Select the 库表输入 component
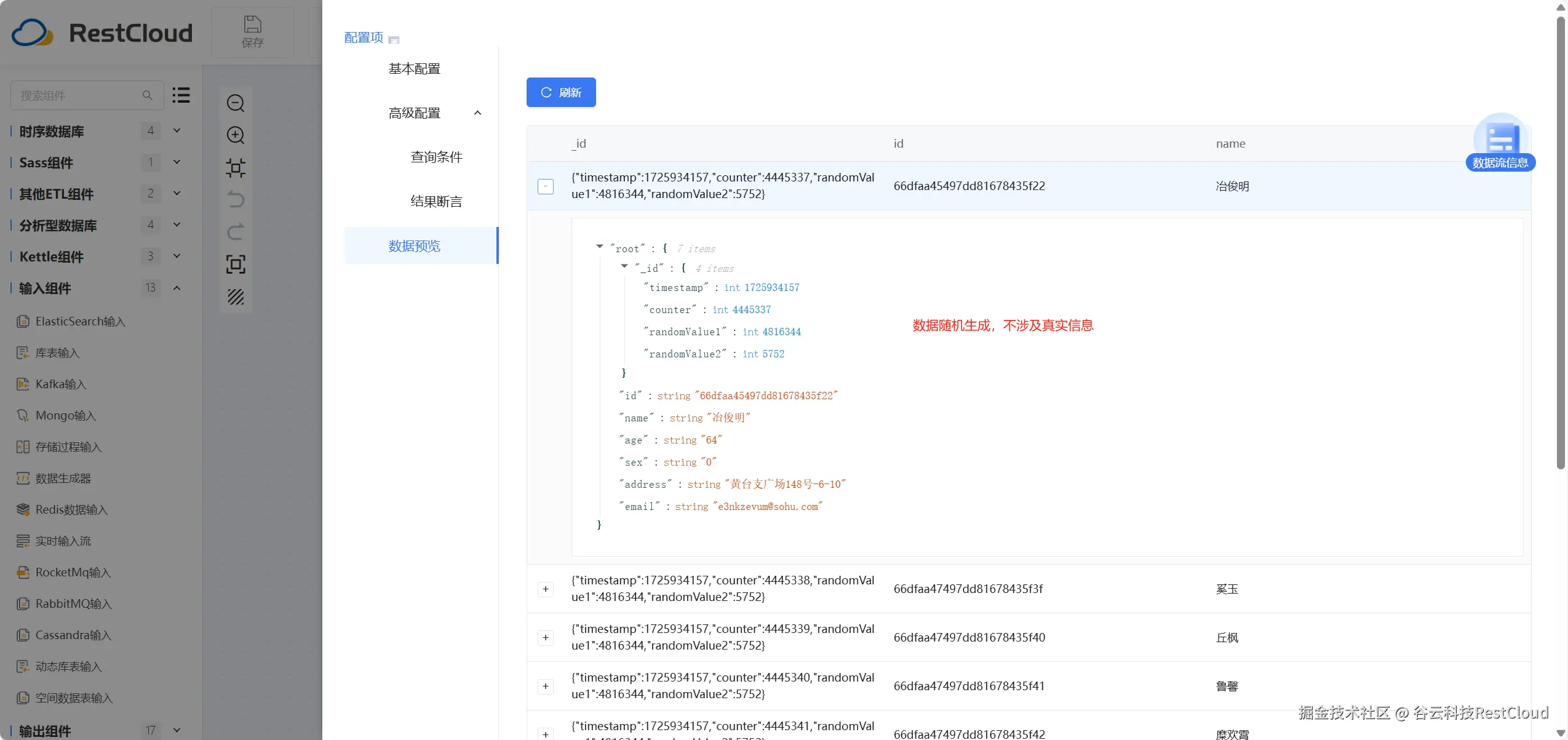The image size is (1568, 740). point(57,352)
